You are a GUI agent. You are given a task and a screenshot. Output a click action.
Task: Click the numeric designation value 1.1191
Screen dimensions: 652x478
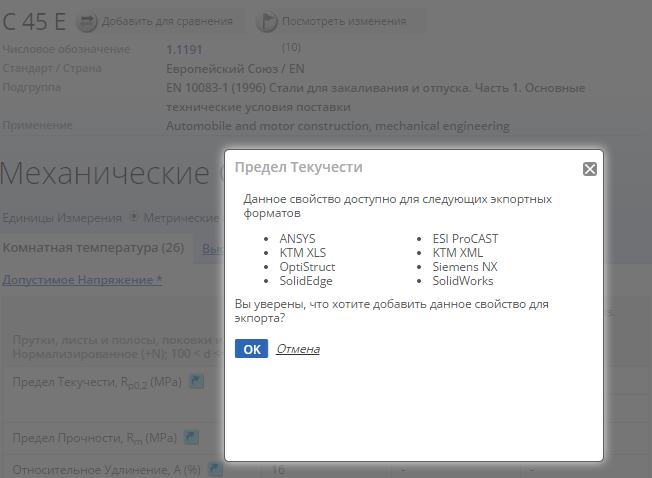point(184,50)
